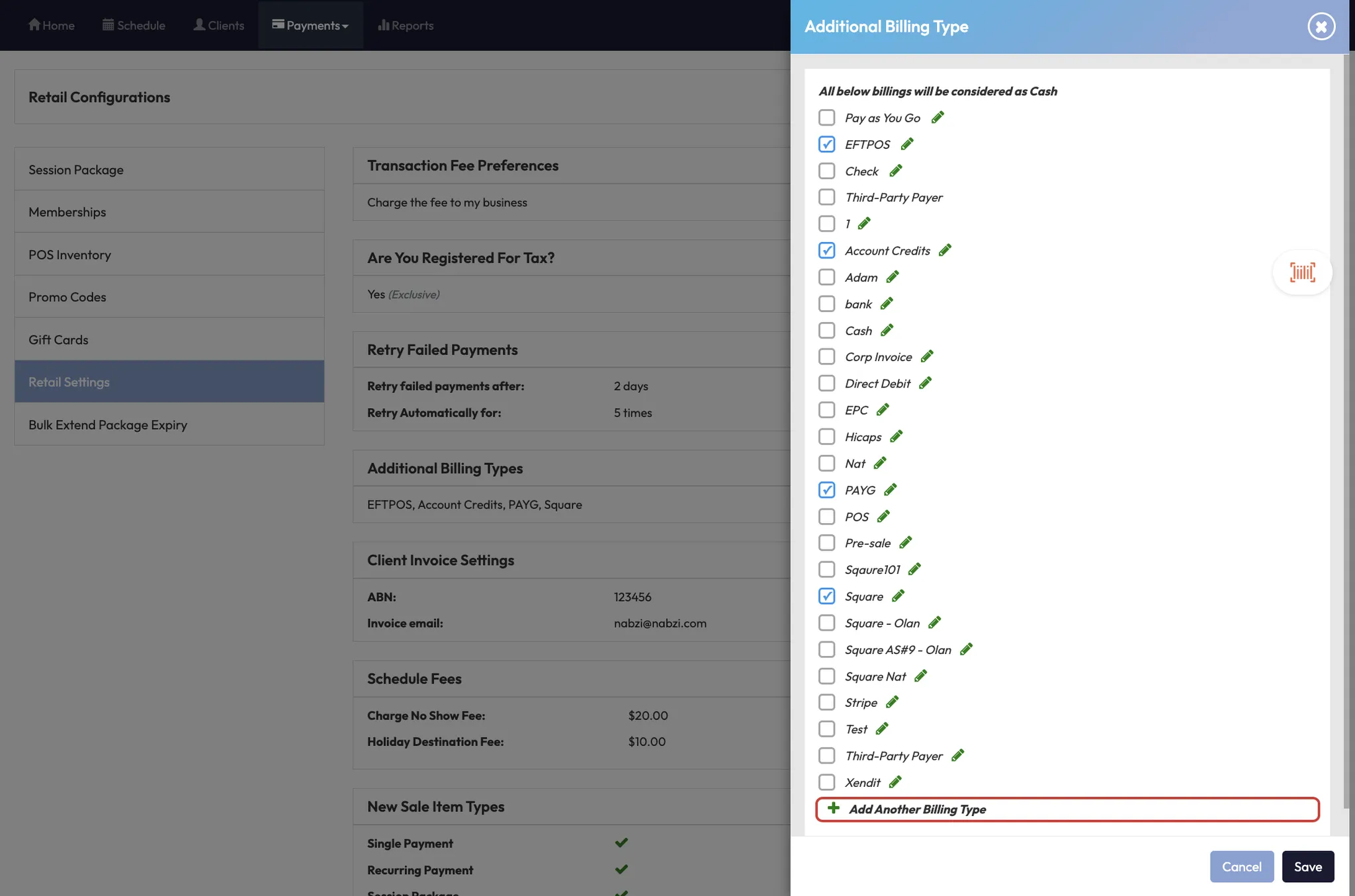Image resolution: width=1355 pixels, height=896 pixels.
Task: Click the Cancel button
Action: coord(1241,866)
